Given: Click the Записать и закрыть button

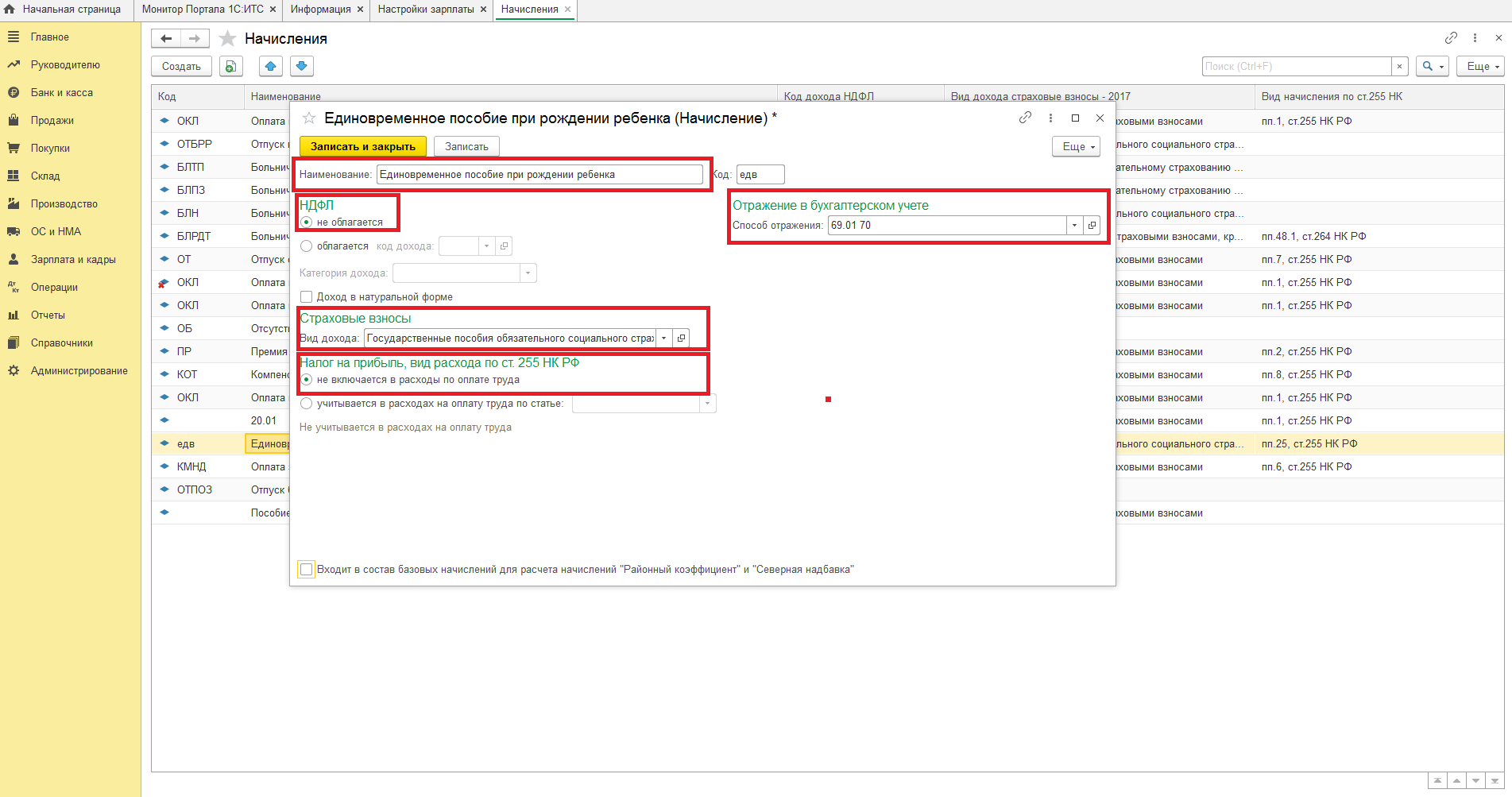Looking at the screenshot, I should (x=363, y=146).
